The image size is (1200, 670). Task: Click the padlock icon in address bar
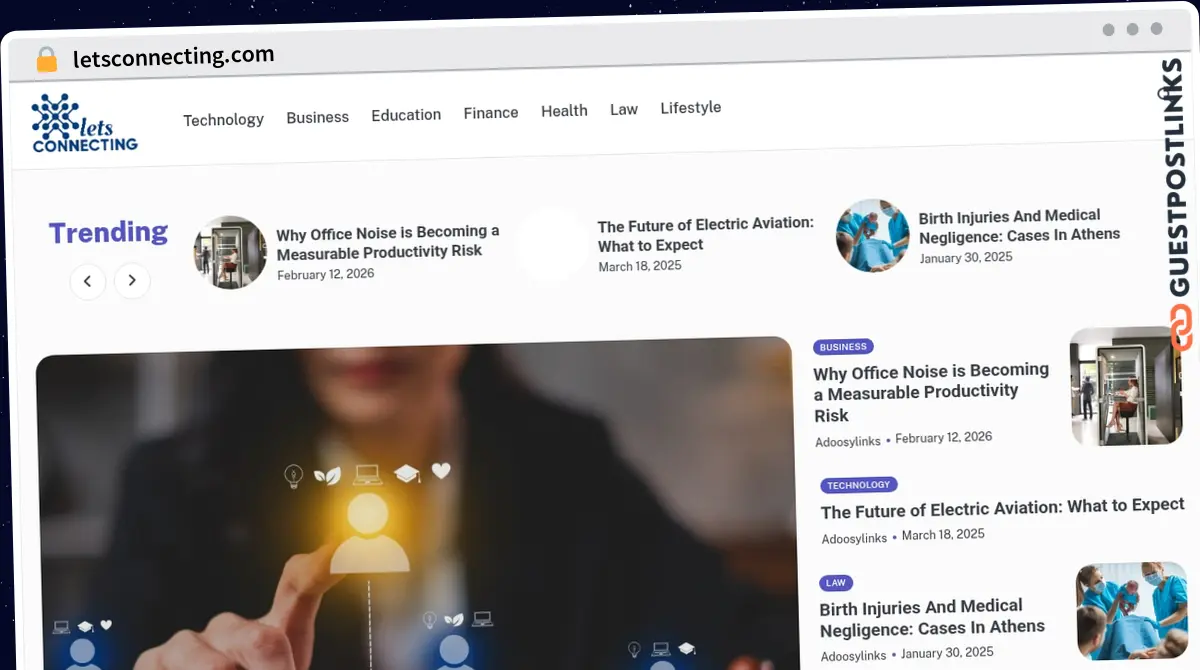(46, 60)
